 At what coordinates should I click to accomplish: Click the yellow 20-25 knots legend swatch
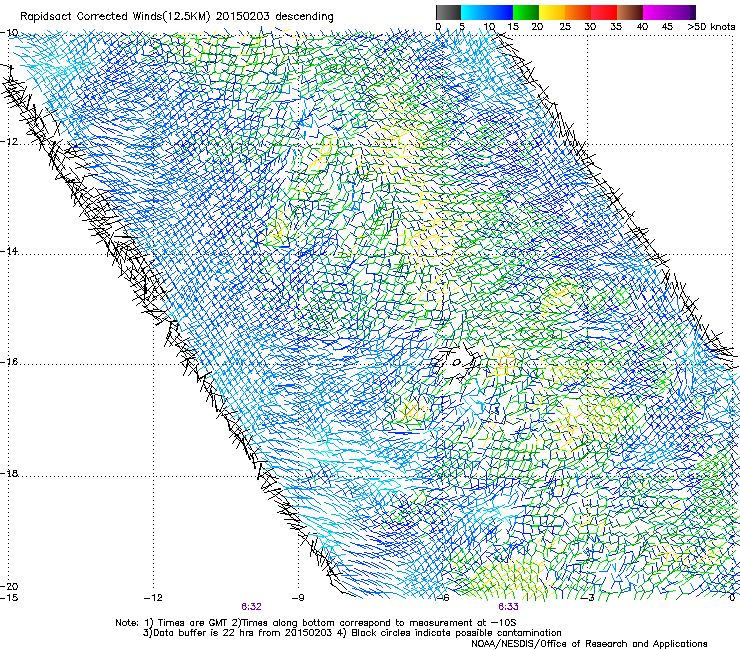(x=552, y=12)
